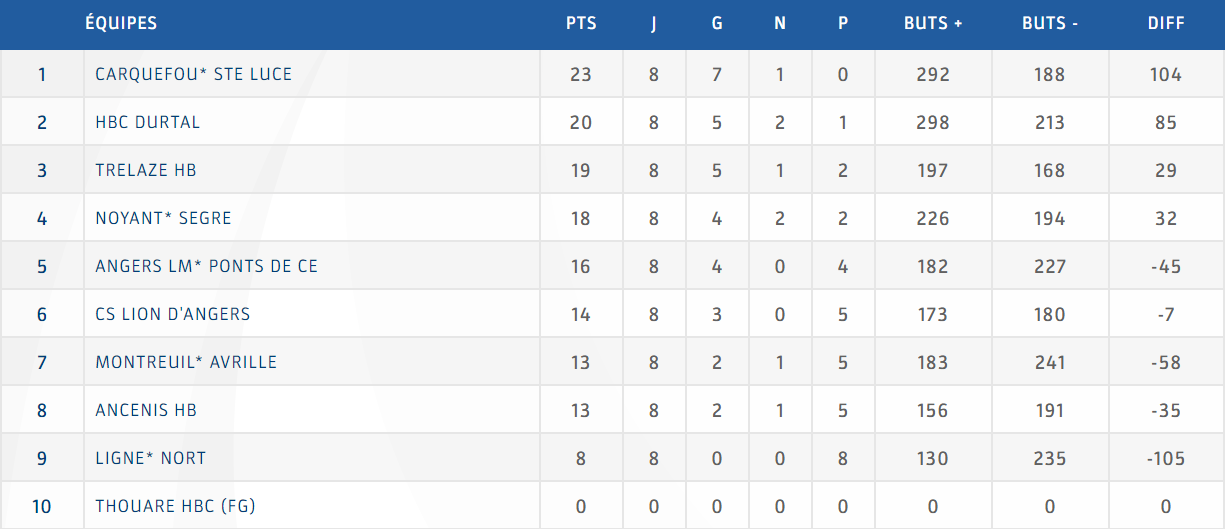This screenshot has width=1225, height=529.
Task: Click Carquefou's goal difference value 104
Action: pos(1166,74)
